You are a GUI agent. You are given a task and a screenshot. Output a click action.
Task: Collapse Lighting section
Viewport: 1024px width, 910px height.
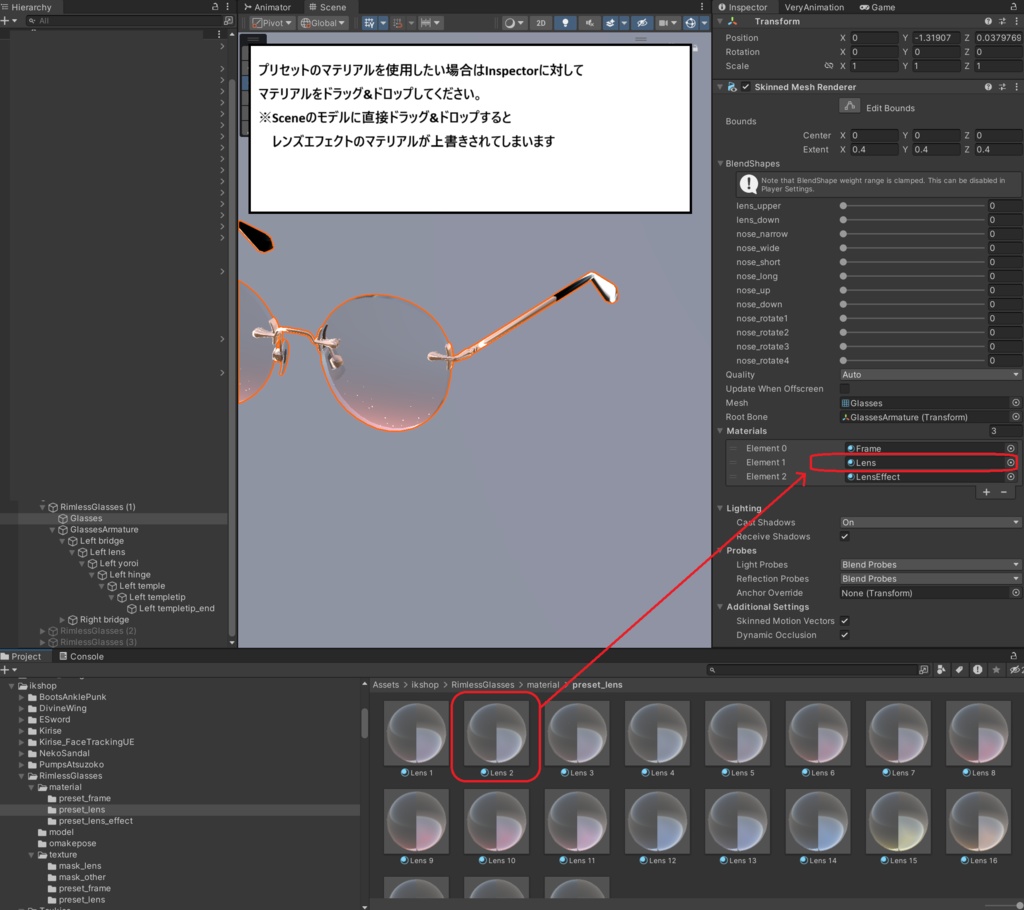(720, 508)
